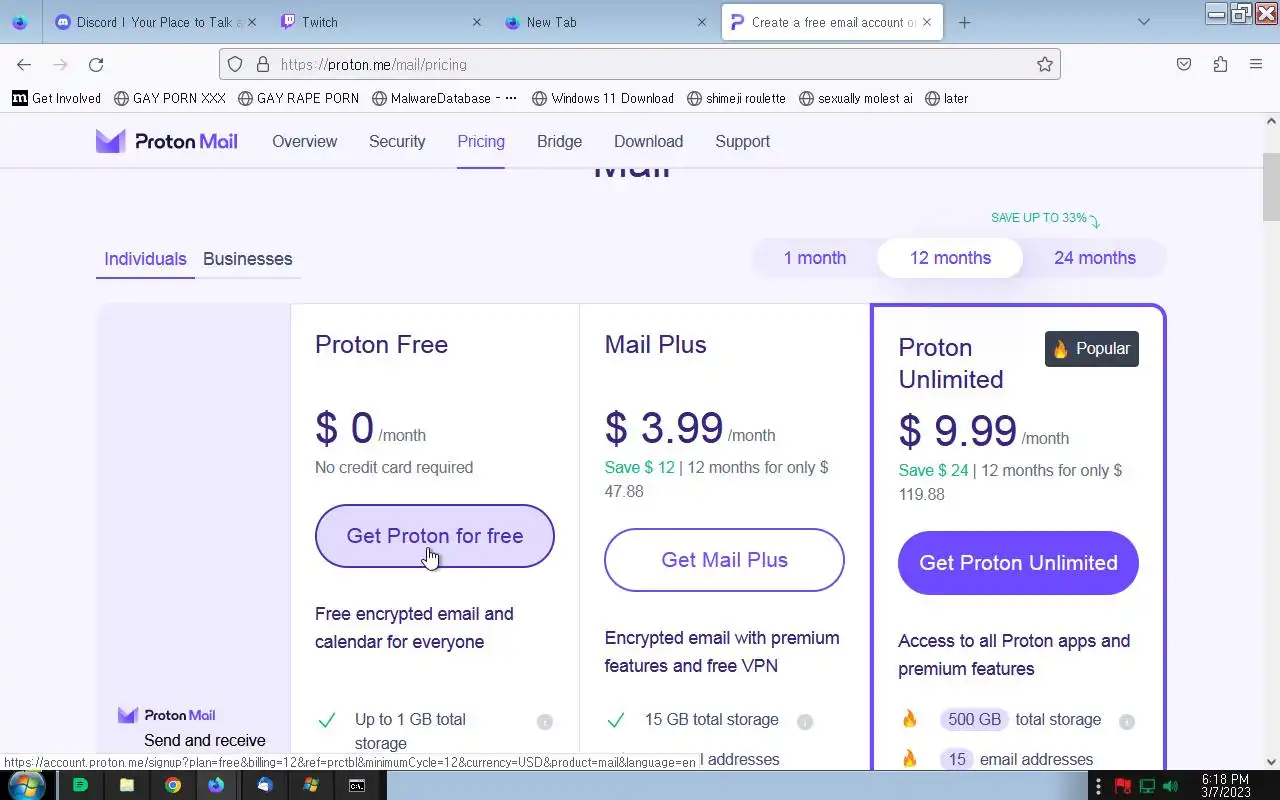Select 1 month billing cycle
This screenshot has height=800, width=1280.
click(x=815, y=258)
